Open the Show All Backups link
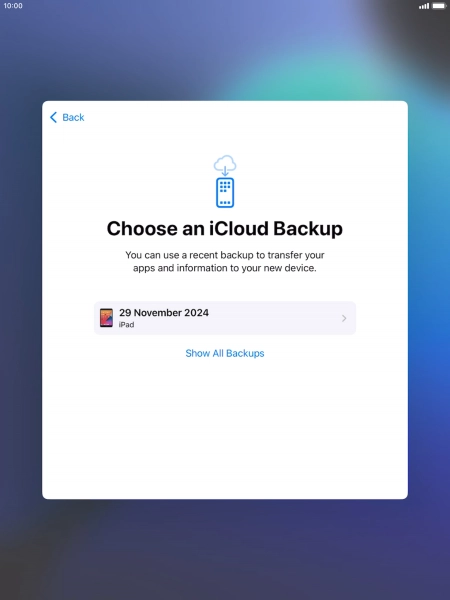Screen dimensions: 450x600 click(225, 353)
